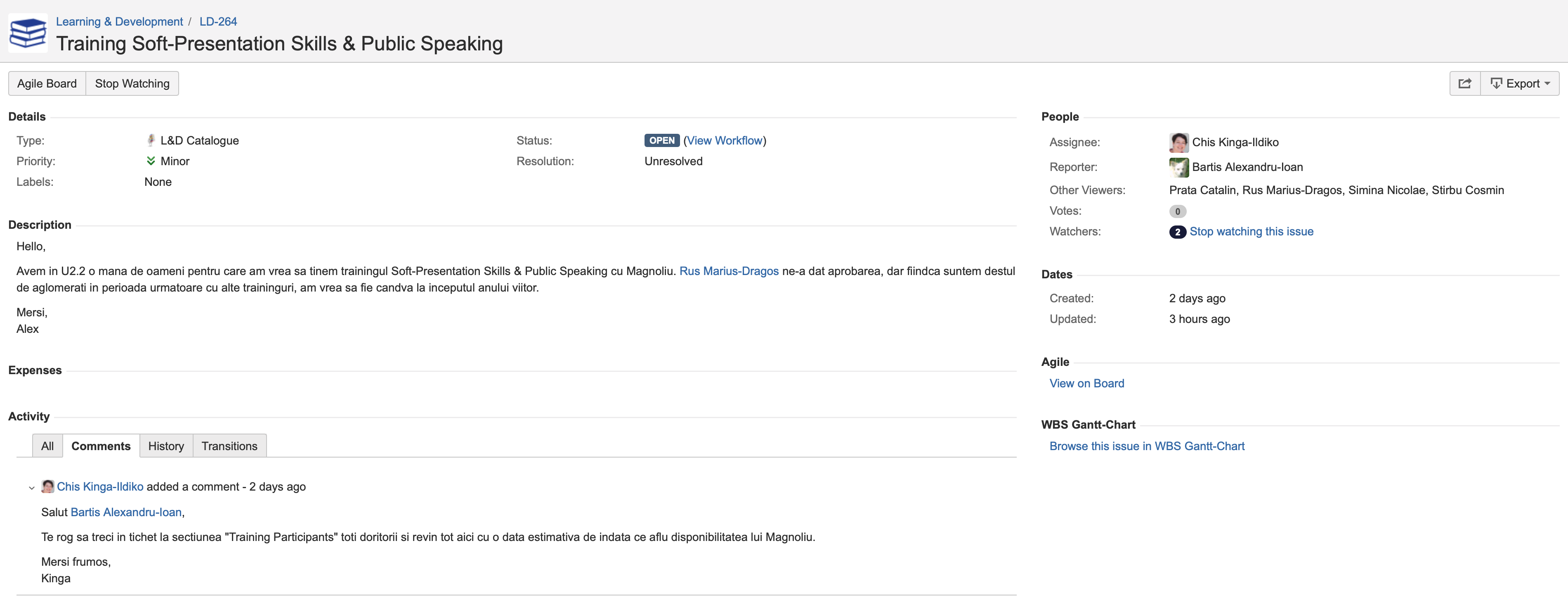
Task: Click the Chis Kinga-Ildiko assignee name
Action: coord(1235,142)
